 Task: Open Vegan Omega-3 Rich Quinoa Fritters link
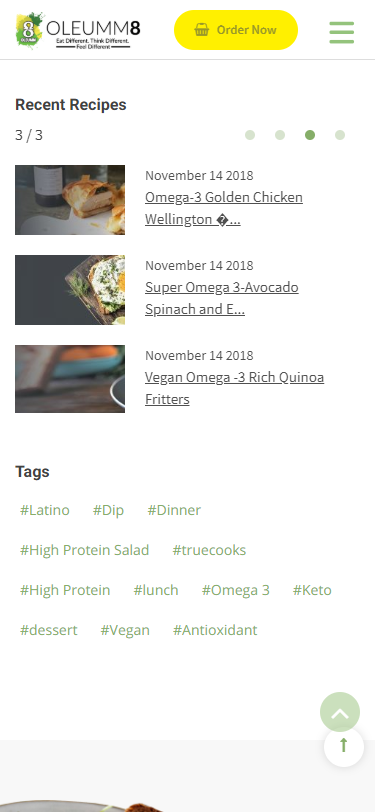235,388
